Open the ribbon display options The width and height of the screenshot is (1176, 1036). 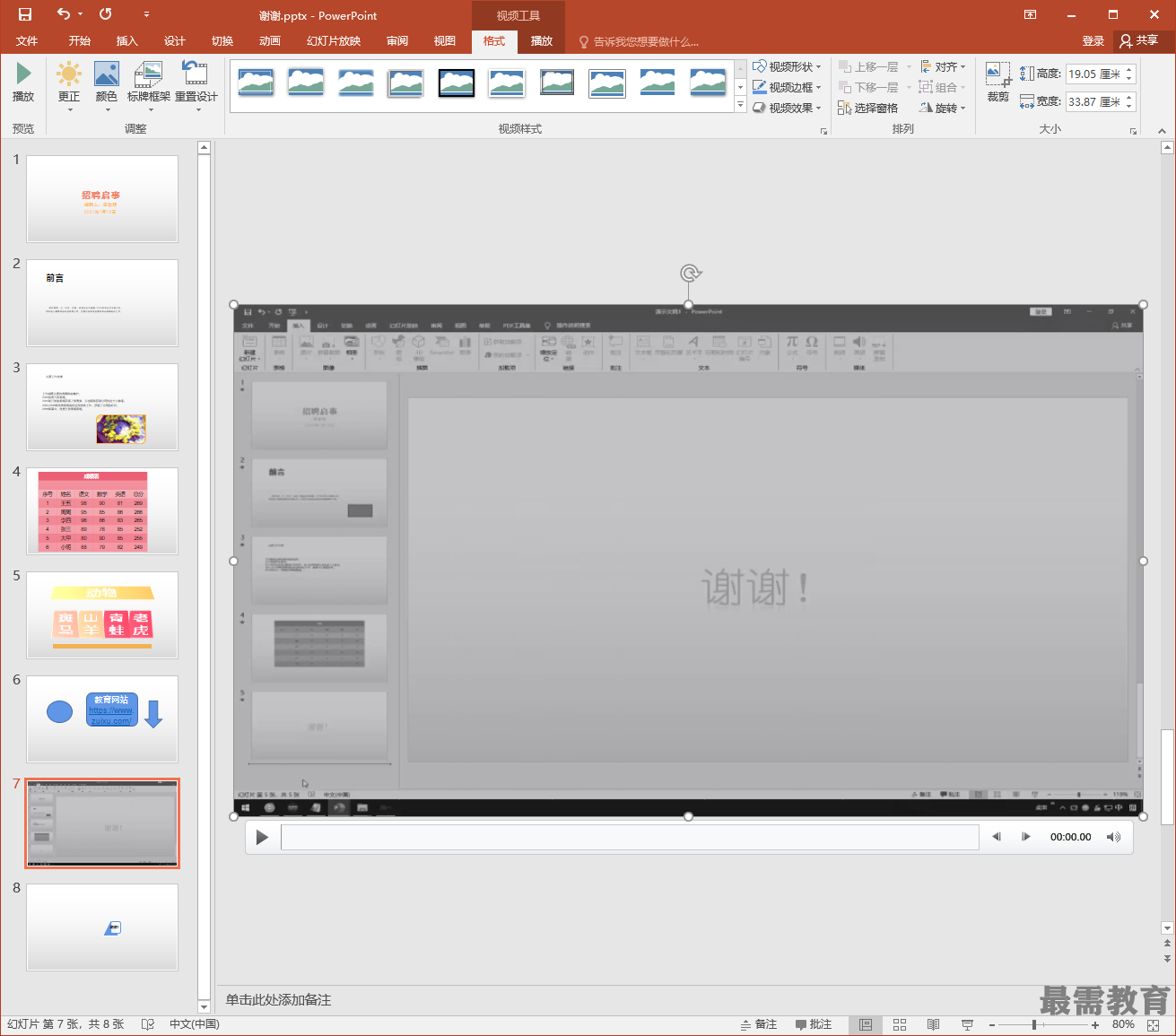coord(1031,14)
